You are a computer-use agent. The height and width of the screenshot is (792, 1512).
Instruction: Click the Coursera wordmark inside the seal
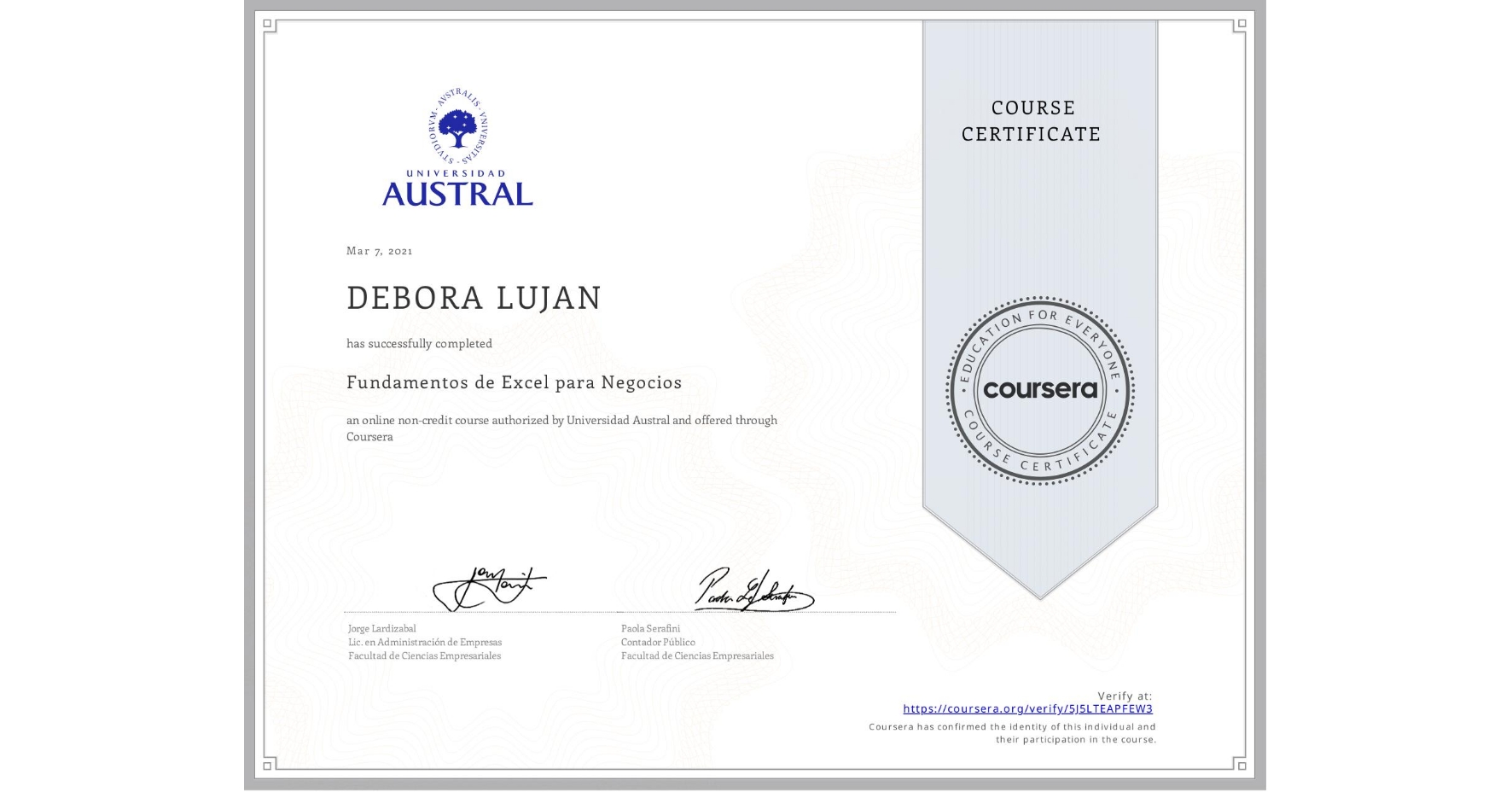pos(1039,390)
